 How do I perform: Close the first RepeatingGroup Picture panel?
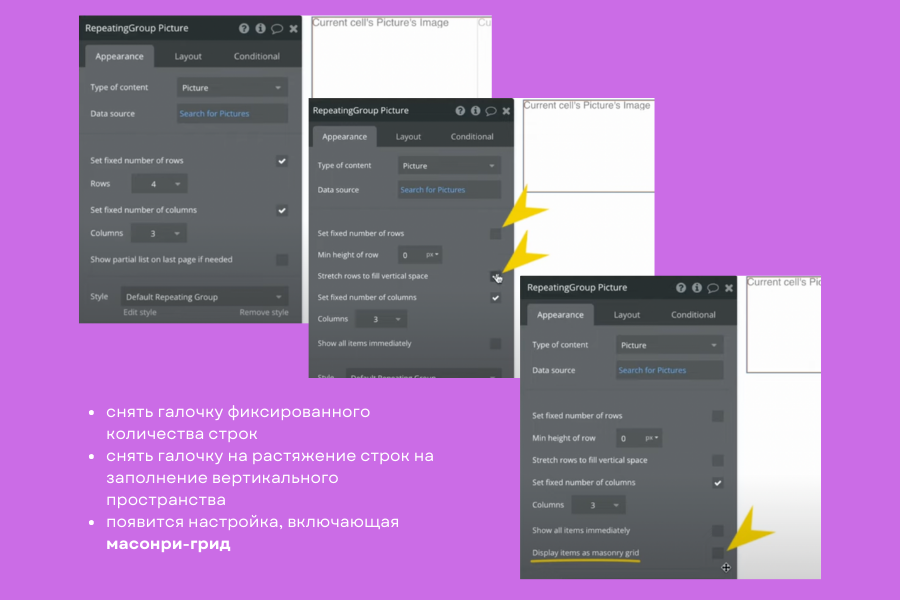[293, 29]
